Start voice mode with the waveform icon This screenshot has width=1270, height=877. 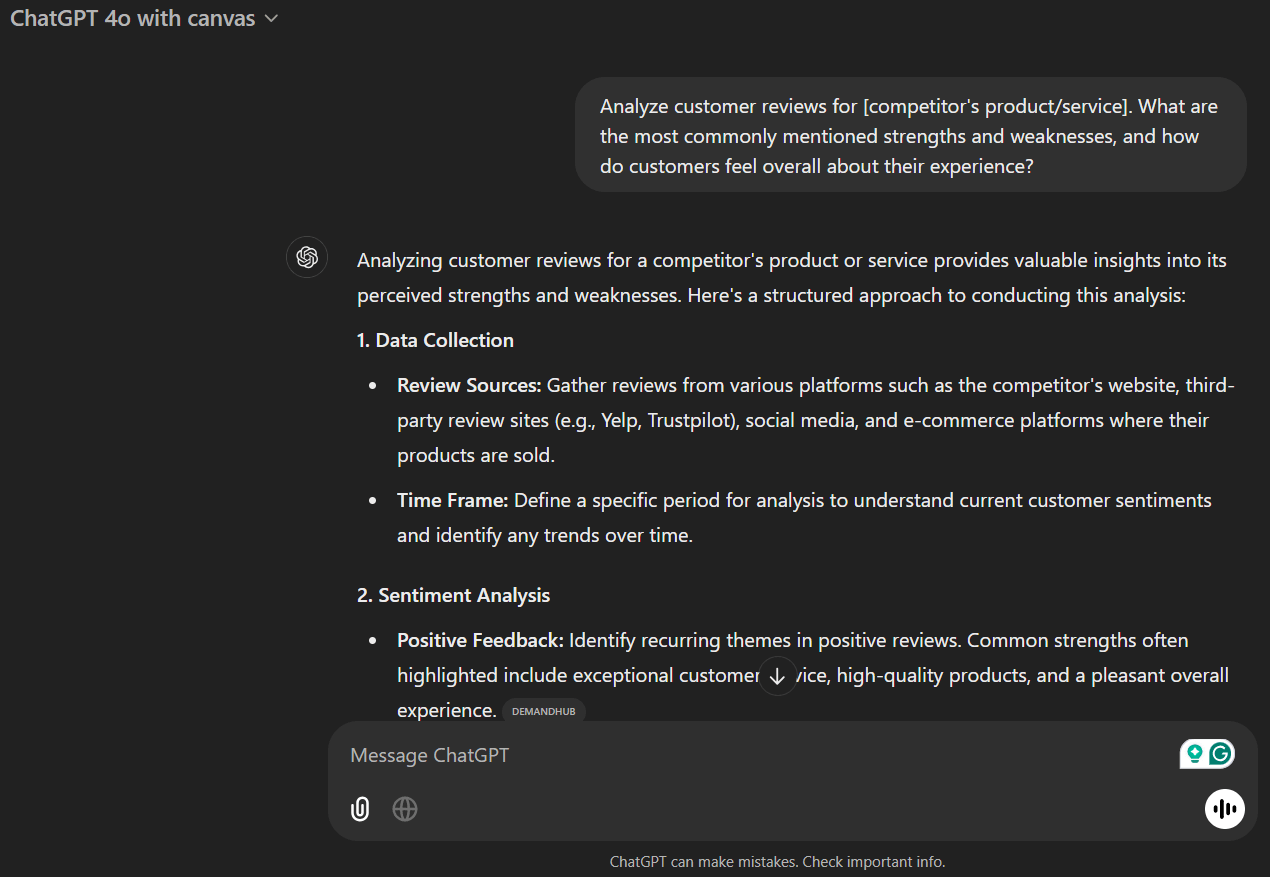click(x=1225, y=809)
